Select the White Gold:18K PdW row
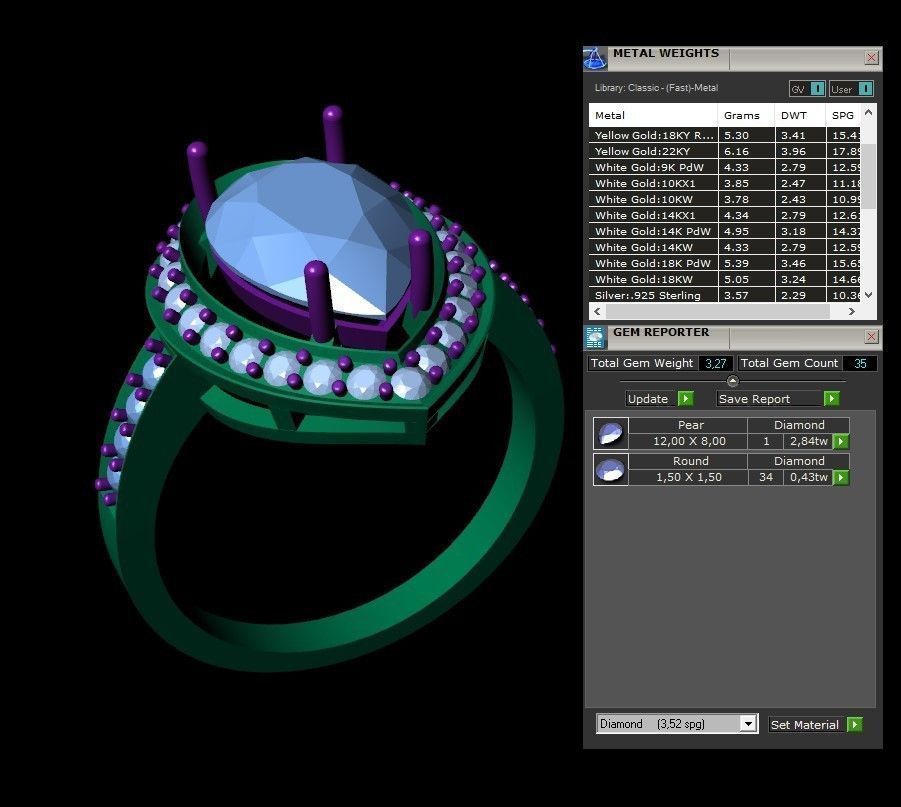The height and width of the screenshot is (807, 901). click(x=725, y=263)
